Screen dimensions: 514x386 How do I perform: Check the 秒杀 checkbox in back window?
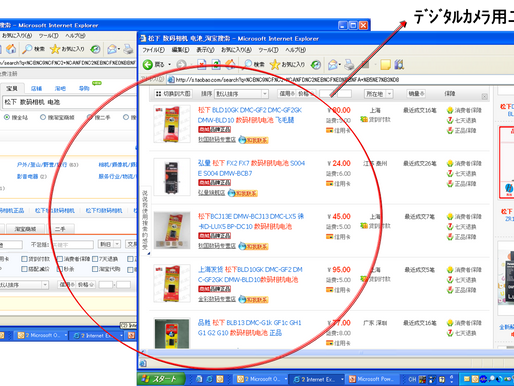pyautogui.click(x=60, y=269)
